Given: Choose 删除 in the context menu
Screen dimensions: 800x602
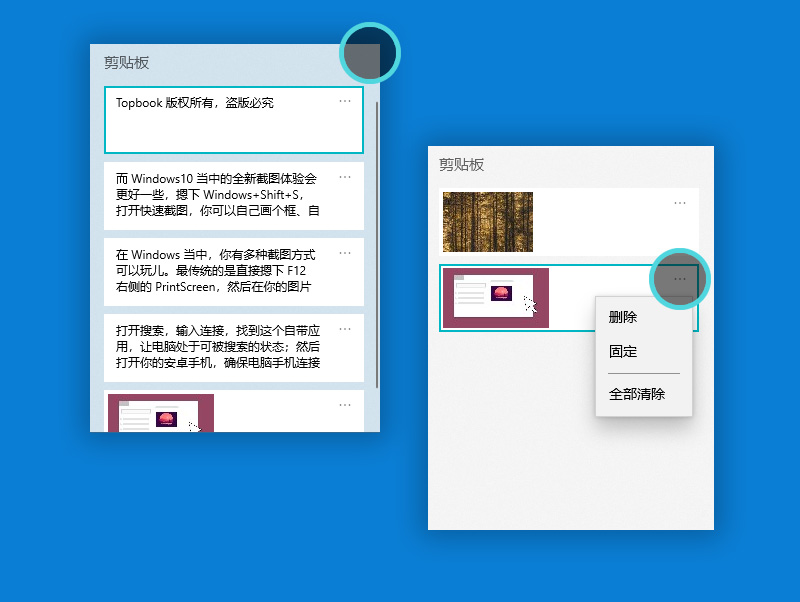Looking at the screenshot, I should tap(623, 317).
